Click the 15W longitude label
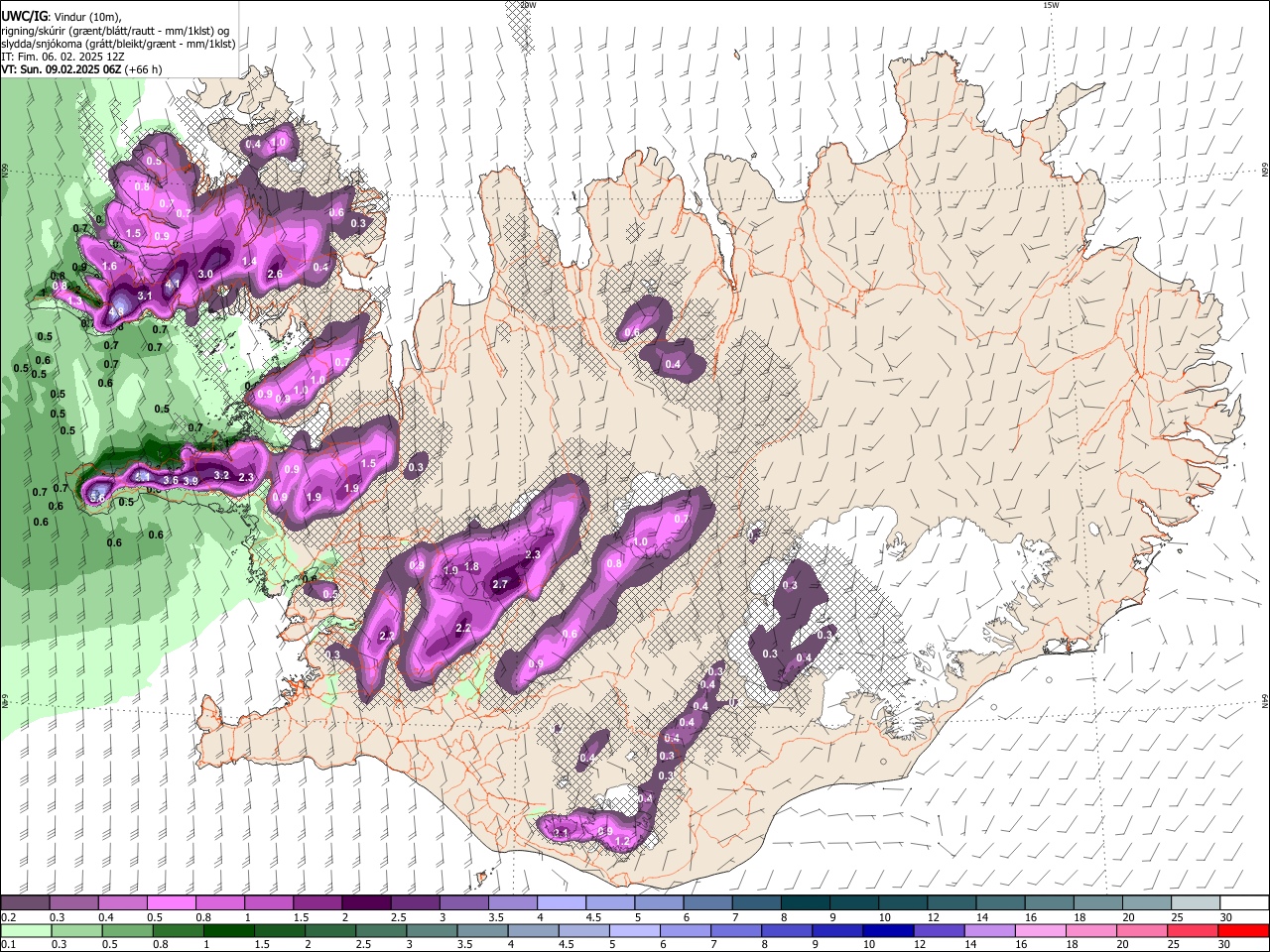Screen dimensions: 1270x952 click(1051, 5)
